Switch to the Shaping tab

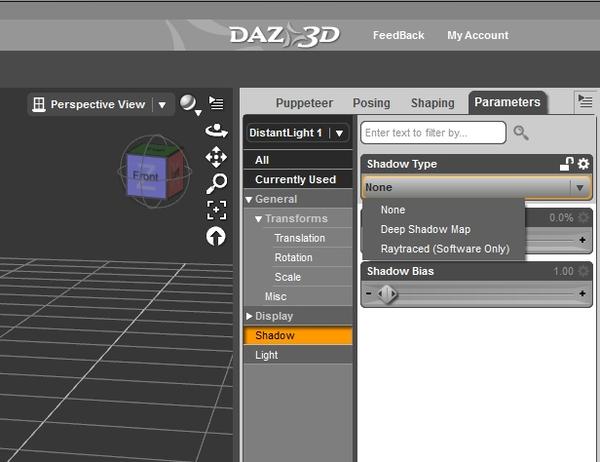point(432,103)
